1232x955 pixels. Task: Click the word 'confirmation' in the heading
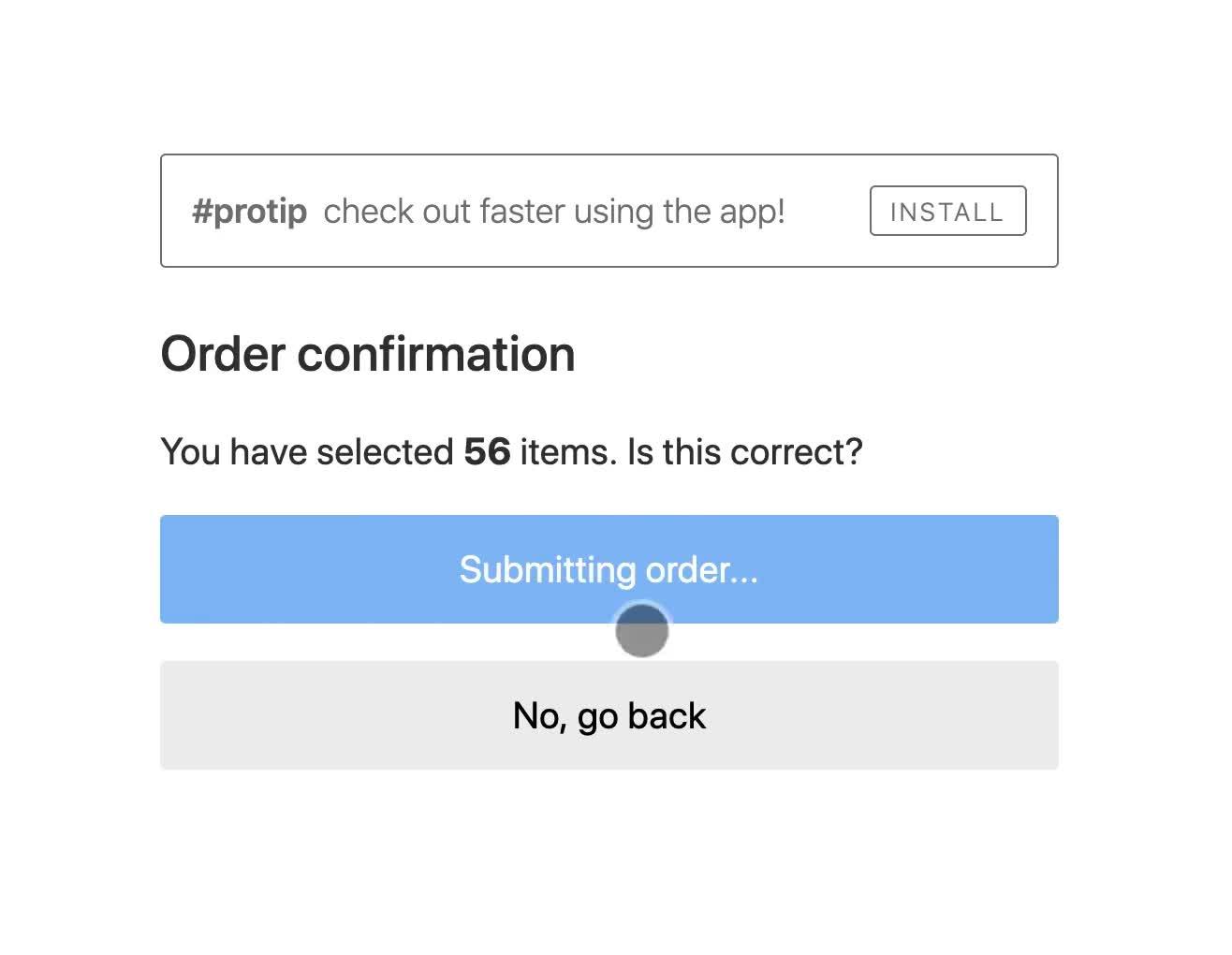435,354
